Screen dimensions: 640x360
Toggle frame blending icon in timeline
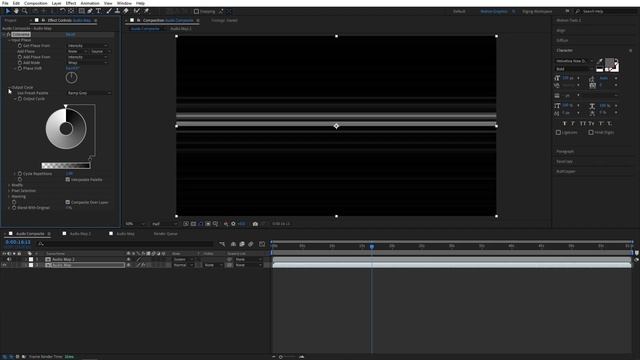(x=242, y=244)
